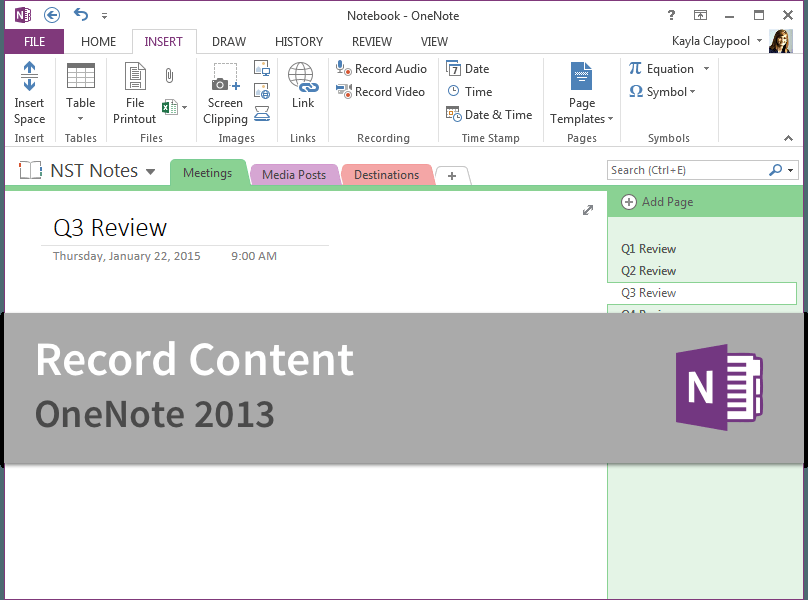Click the user profile photo

click(x=781, y=41)
